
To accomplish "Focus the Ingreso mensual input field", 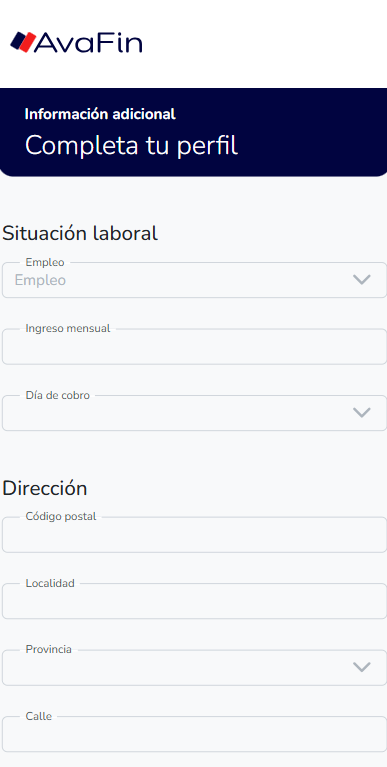I will click(x=194, y=346).
